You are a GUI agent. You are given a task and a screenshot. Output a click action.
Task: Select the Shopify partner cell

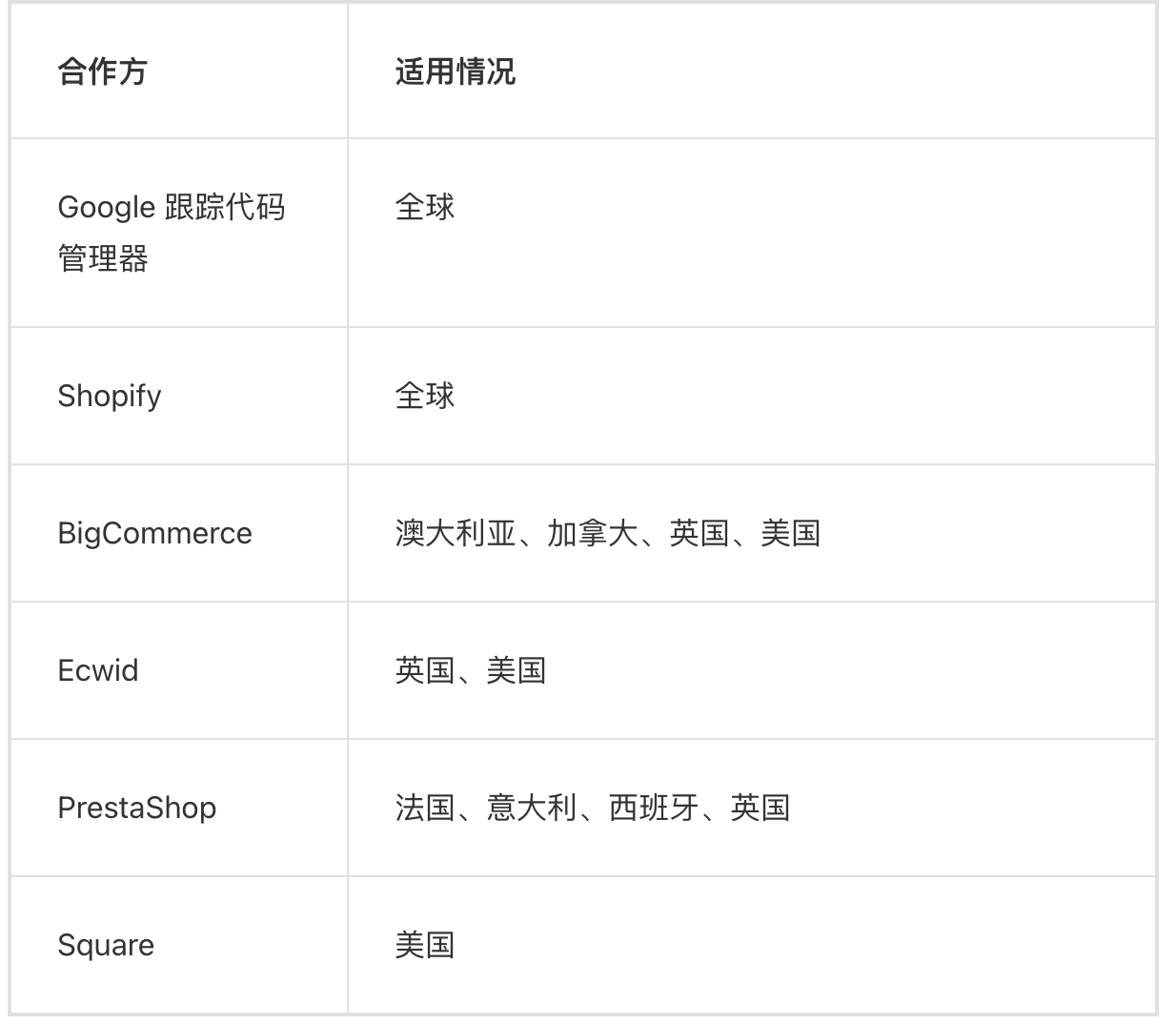[x=110, y=396]
